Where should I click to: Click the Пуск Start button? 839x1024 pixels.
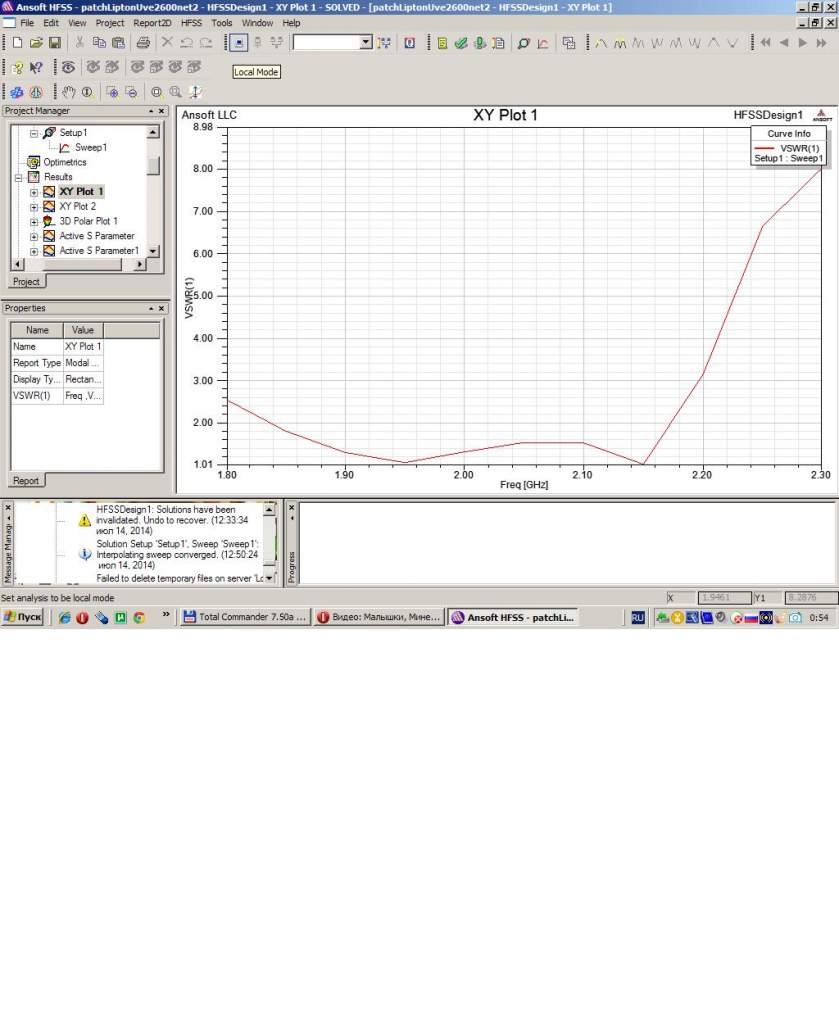tap(23, 617)
